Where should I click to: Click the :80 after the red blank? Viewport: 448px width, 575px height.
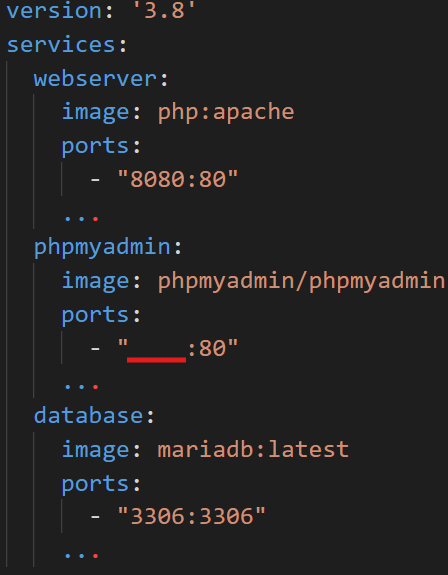pos(207,348)
